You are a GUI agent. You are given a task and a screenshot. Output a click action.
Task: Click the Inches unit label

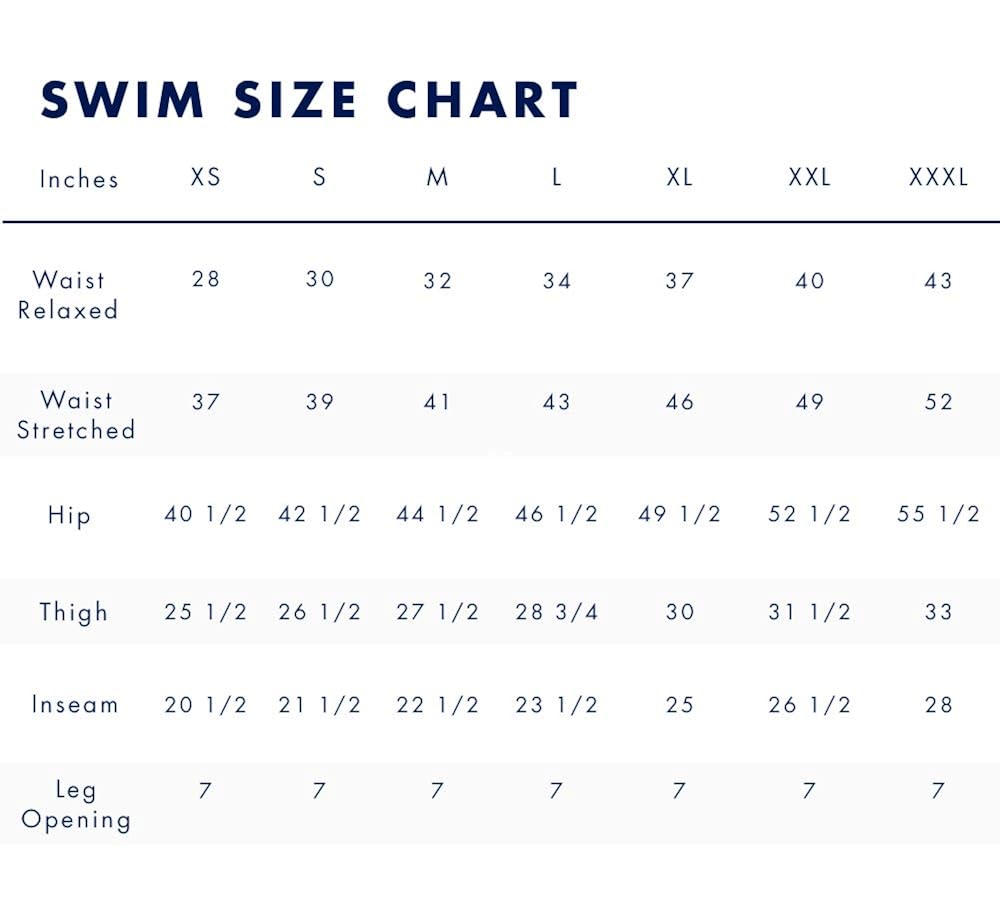(79, 180)
